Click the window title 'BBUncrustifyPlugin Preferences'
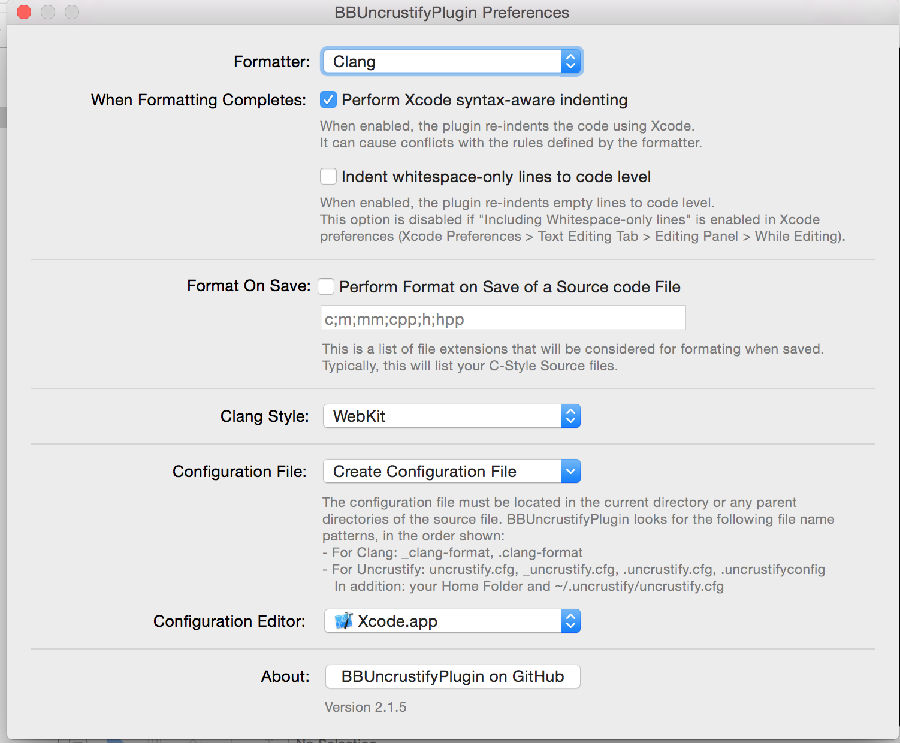Viewport: 900px width, 743px height. coord(452,13)
